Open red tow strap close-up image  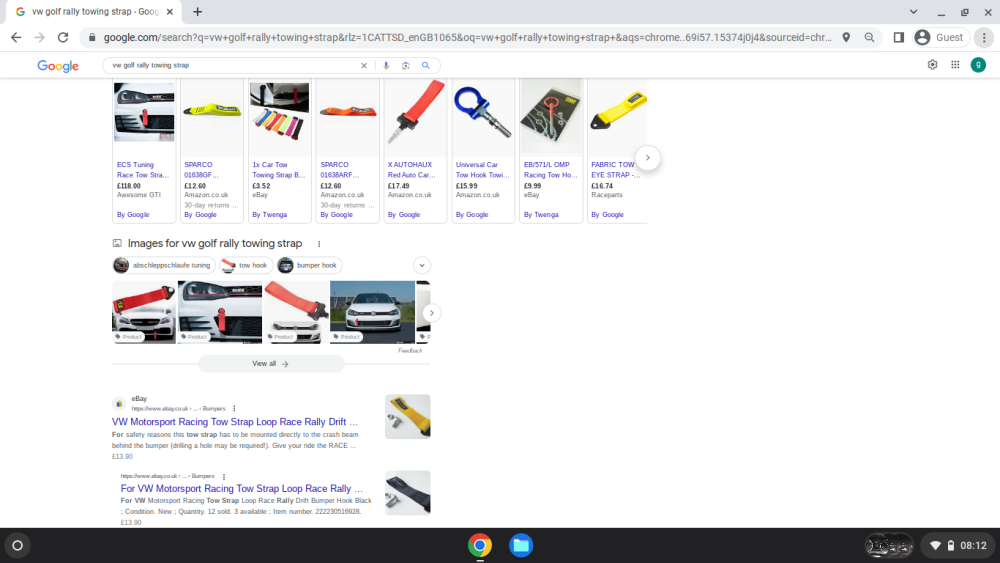click(296, 312)
